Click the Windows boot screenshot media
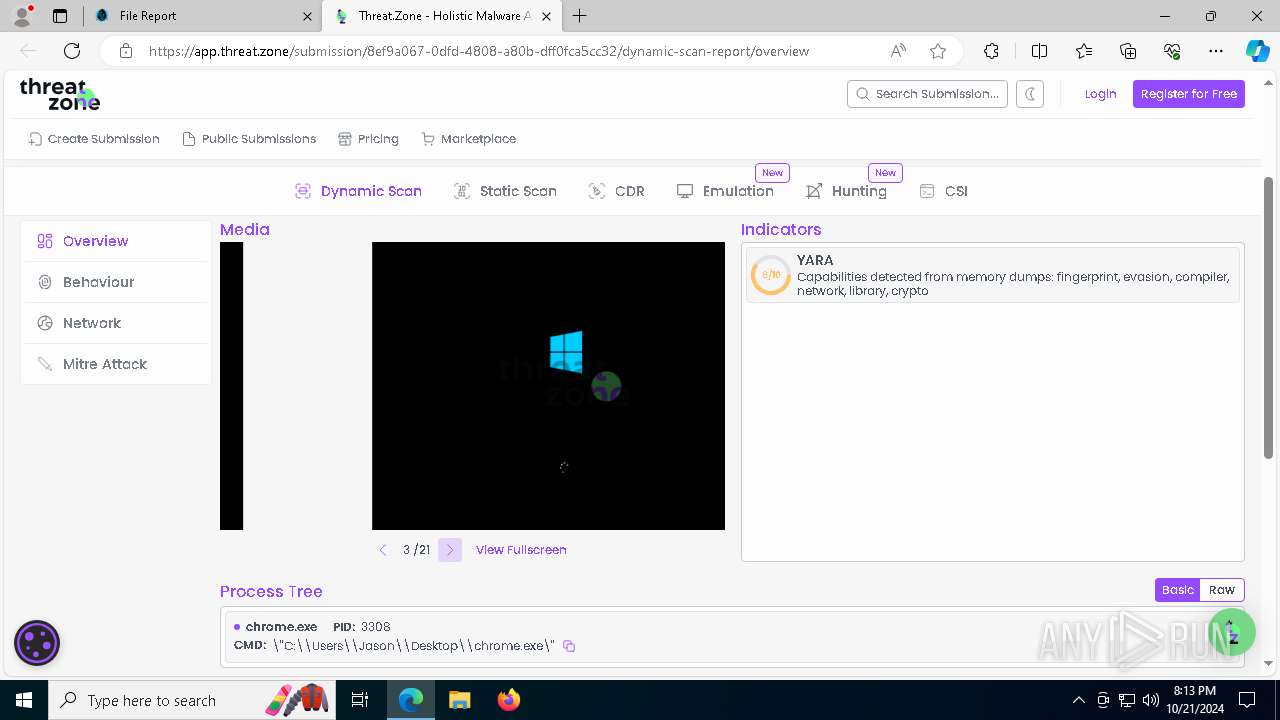This screenshot has height=720, width=1280. pos(548,386)
